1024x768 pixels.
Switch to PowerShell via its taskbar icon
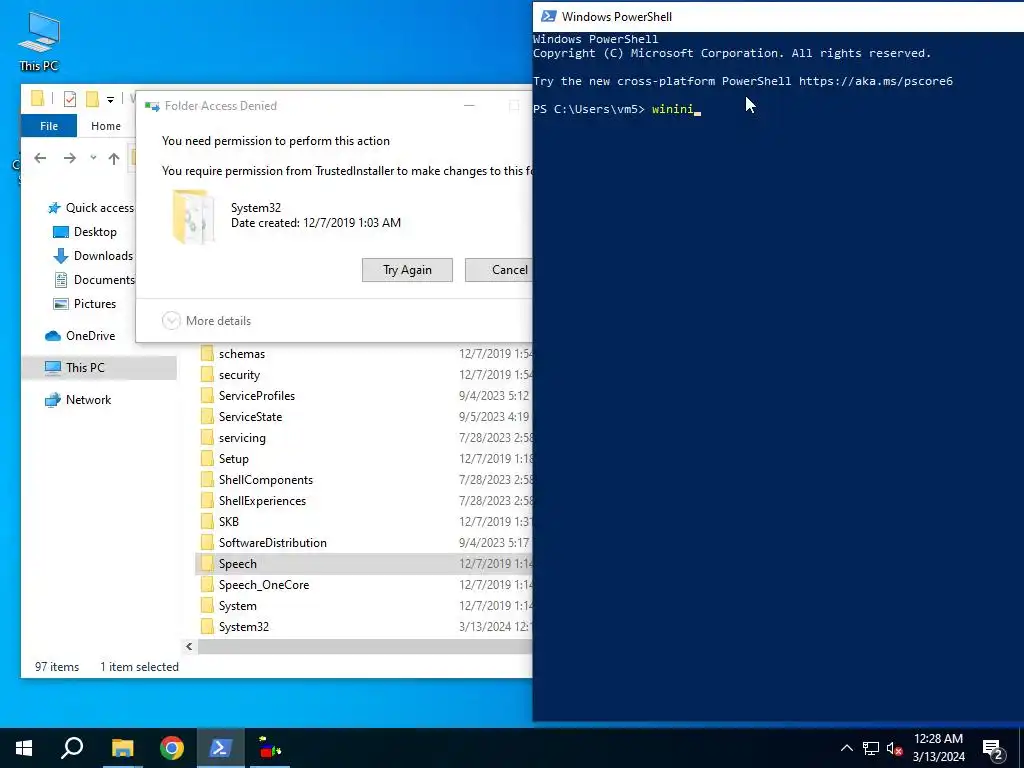220,748
